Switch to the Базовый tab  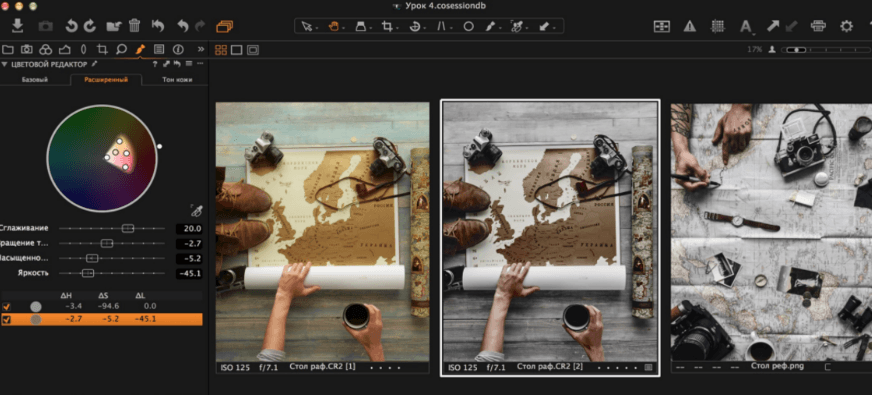point(34,80)
